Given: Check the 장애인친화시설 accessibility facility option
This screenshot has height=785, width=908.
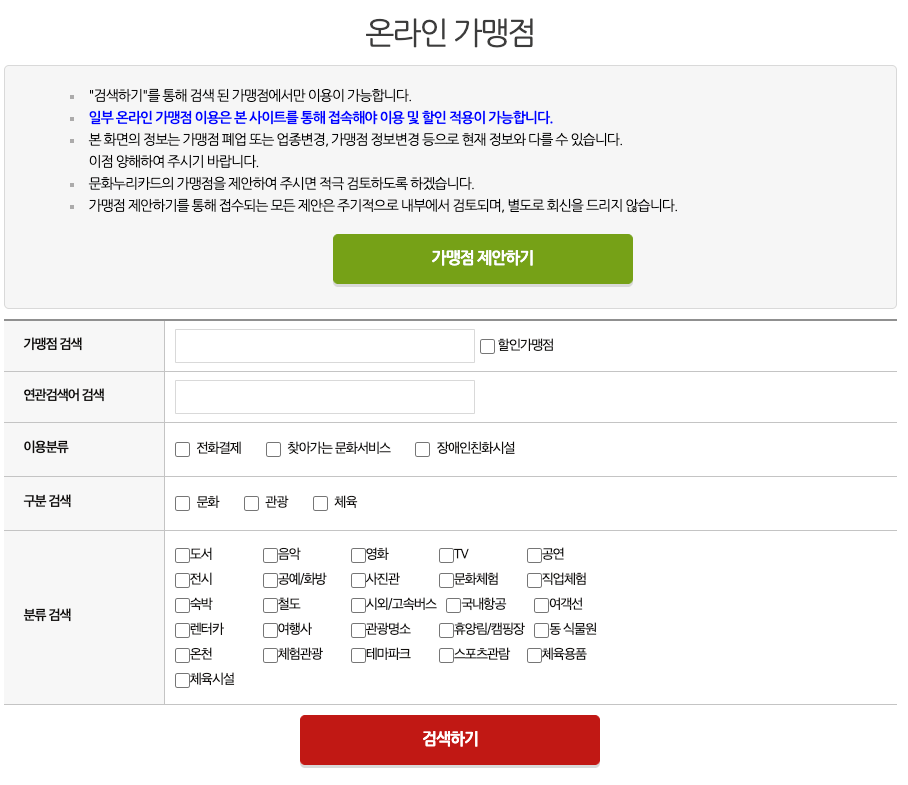Looking at the screenshot, I should [422, 449].
